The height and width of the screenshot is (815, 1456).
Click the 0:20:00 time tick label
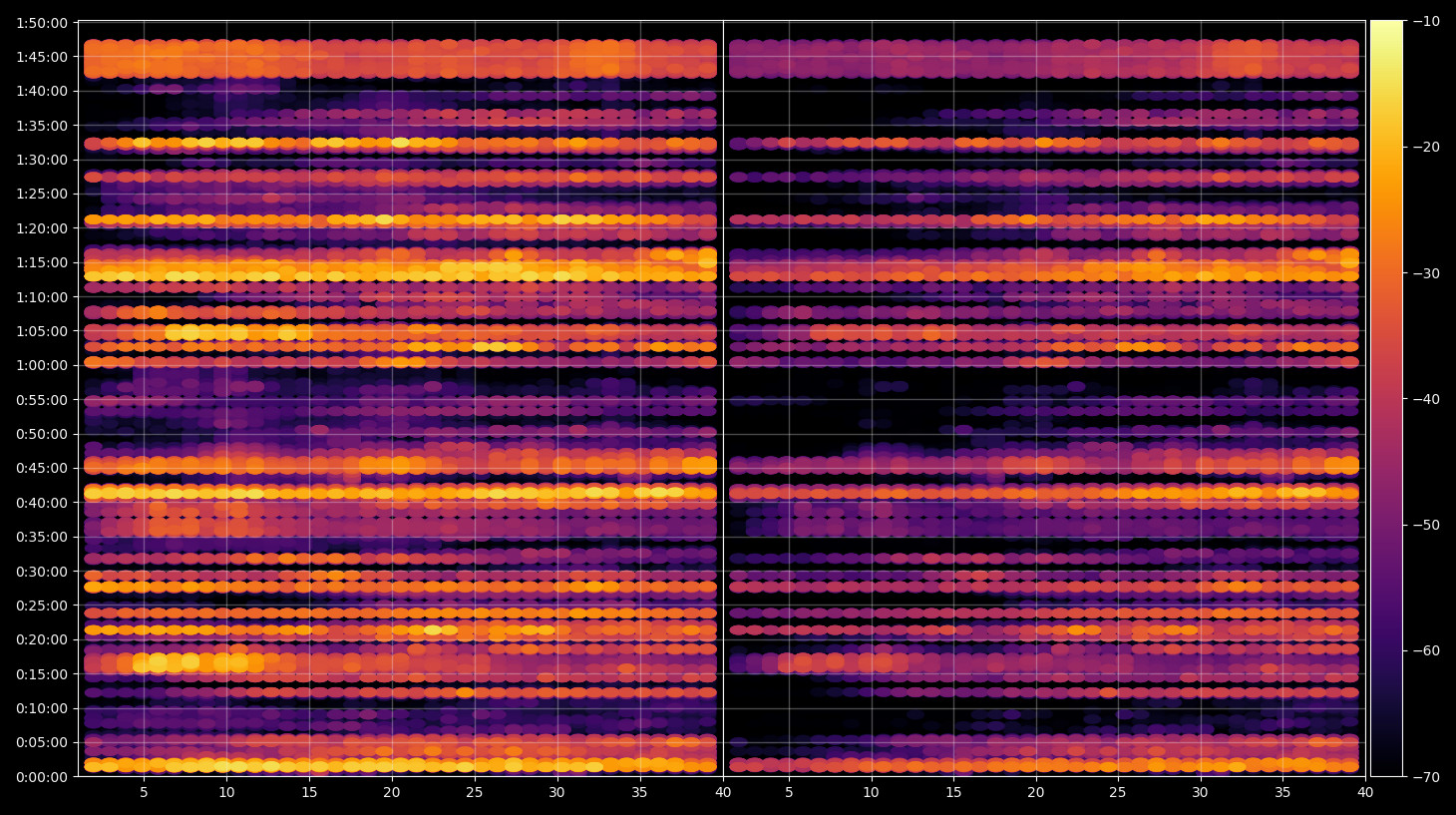coord(42,639)
